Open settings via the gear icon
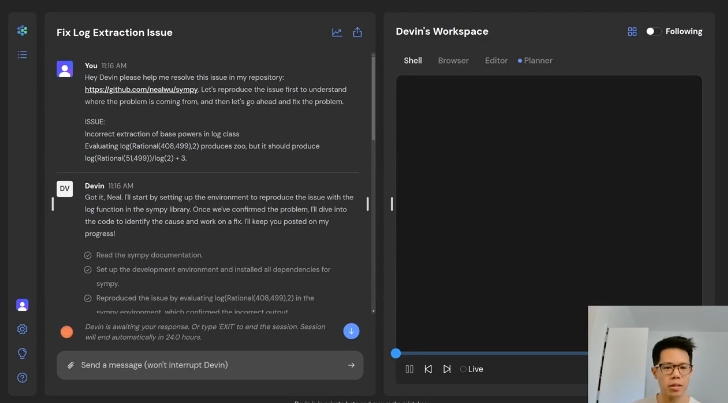728x403 pixels. (22, 329)
